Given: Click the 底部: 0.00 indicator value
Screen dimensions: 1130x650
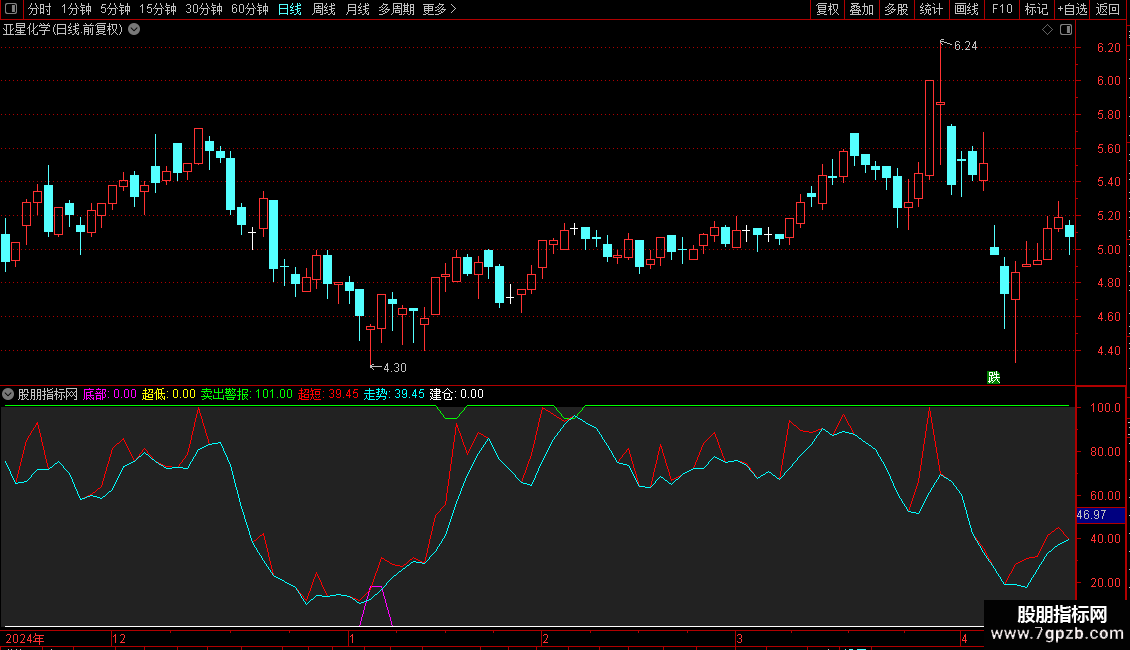Looking at the screenshot, I should [x=110, y=394].
